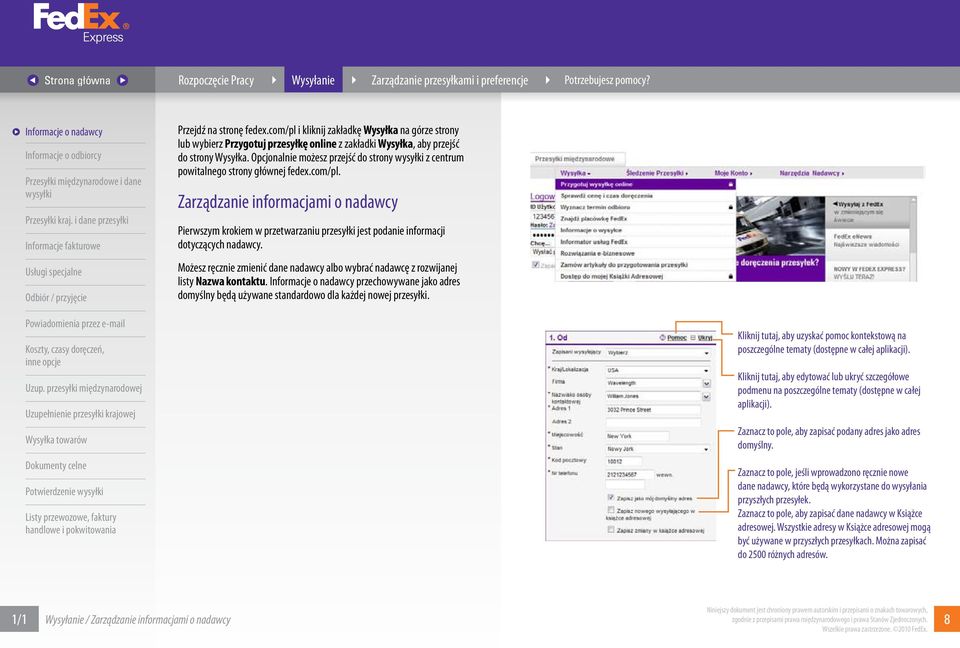
Task: Go to Strona główna
Action: point(77,80)
